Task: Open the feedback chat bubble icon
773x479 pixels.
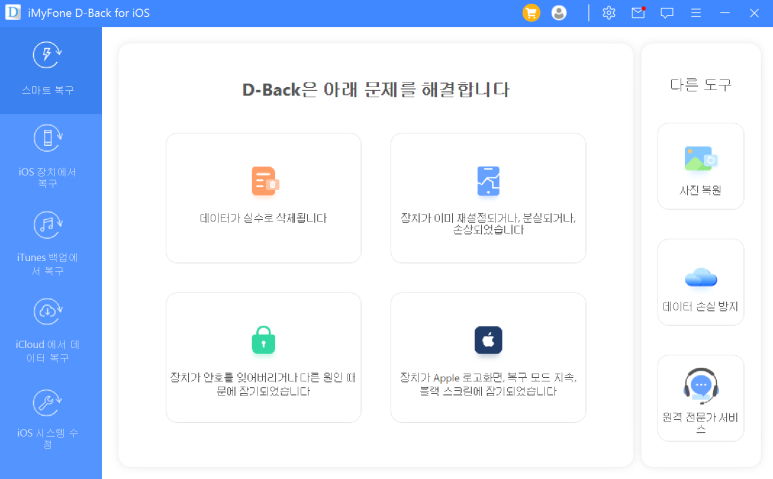Action: [x=667, y=13]
